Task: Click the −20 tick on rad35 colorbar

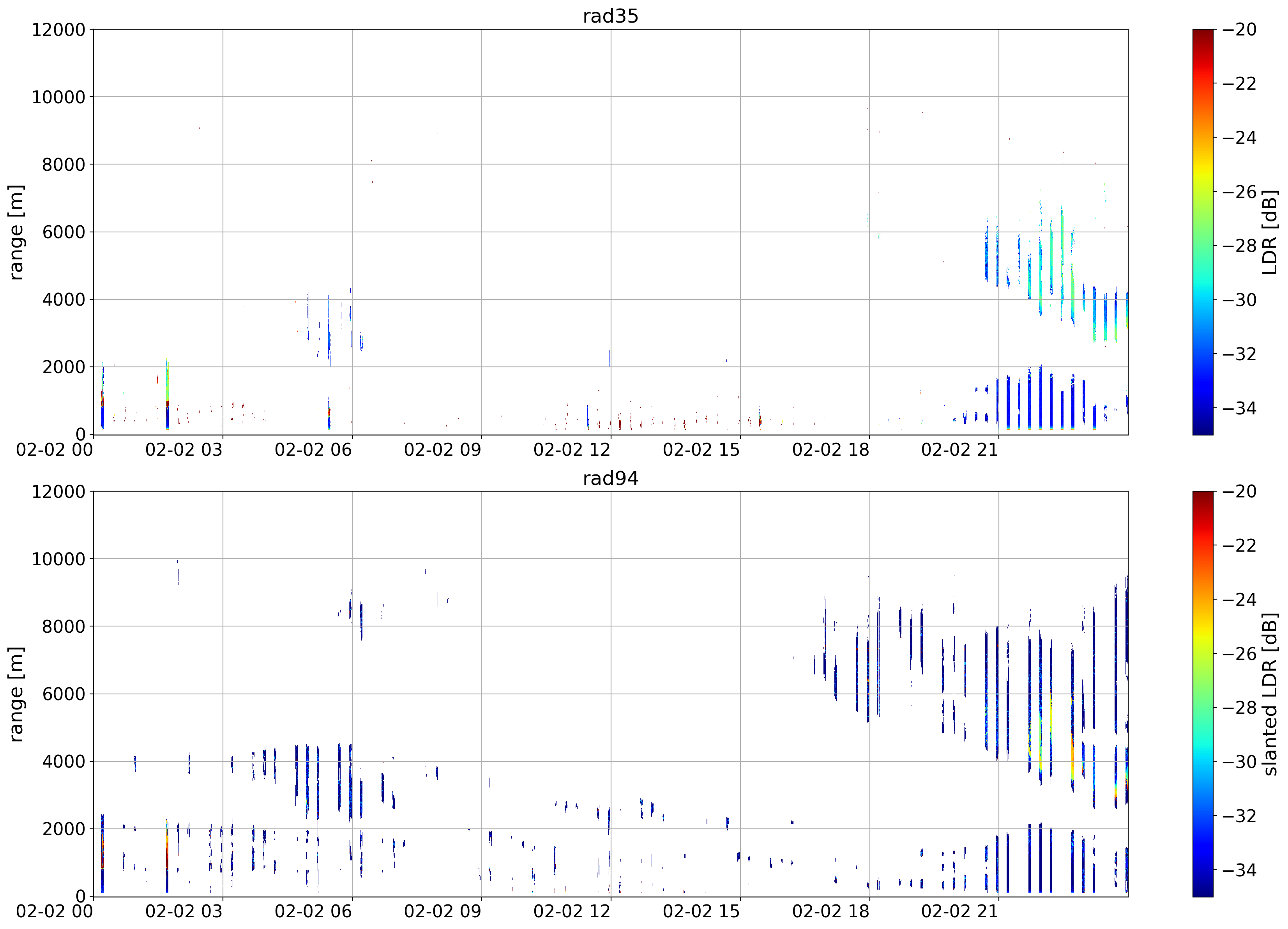Action: pyautogui.click(x=1239, y=30)
